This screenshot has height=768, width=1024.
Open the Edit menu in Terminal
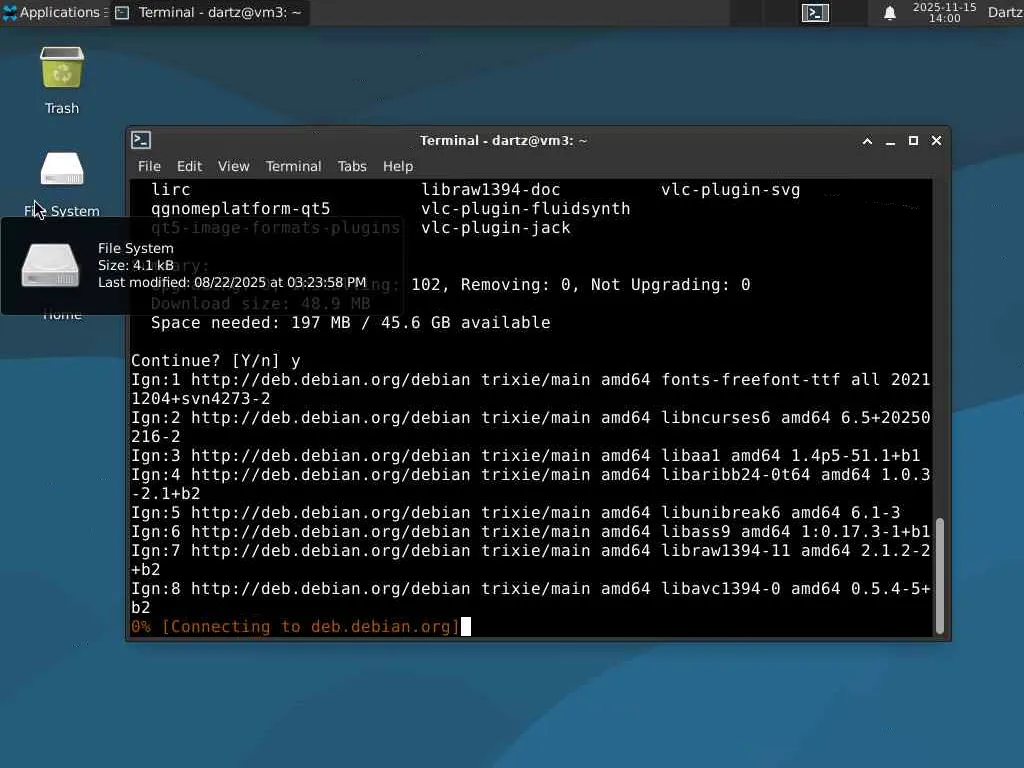(189, 167)
